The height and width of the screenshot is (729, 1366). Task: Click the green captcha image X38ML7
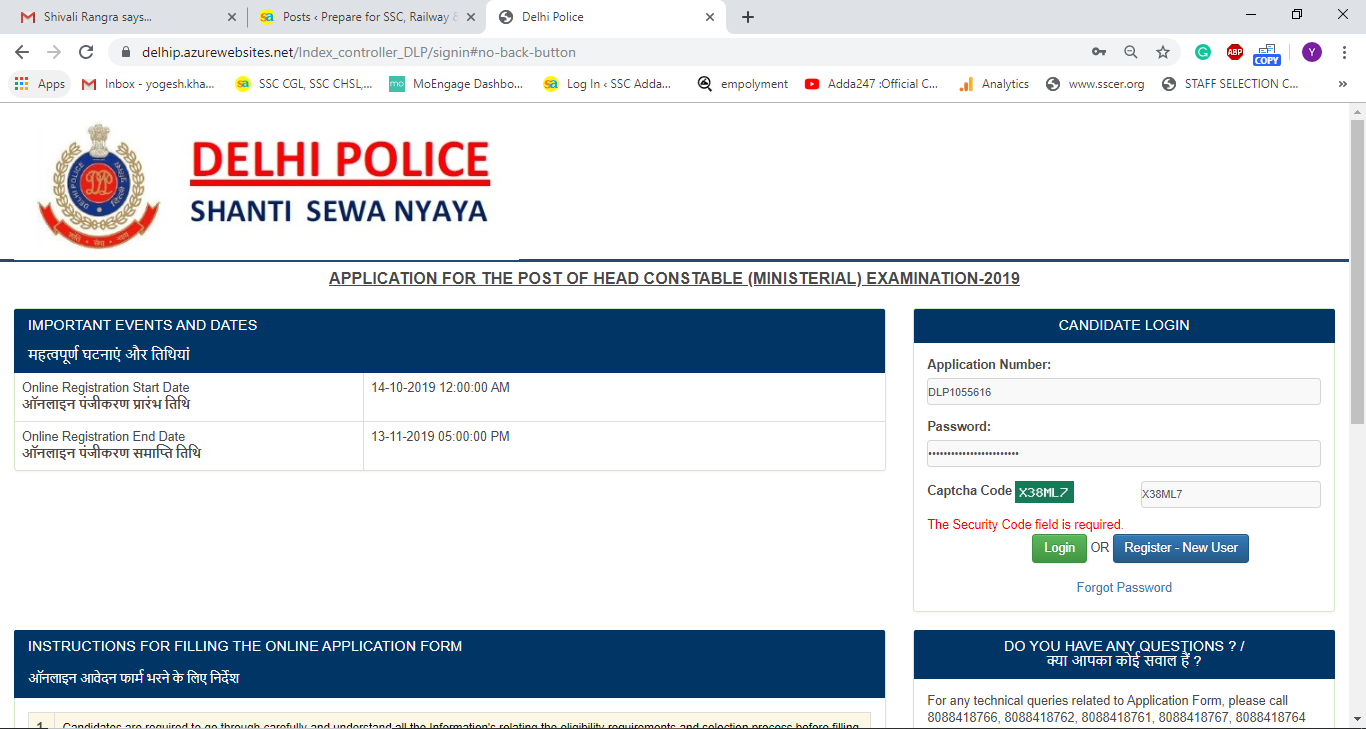[1044, 492]
